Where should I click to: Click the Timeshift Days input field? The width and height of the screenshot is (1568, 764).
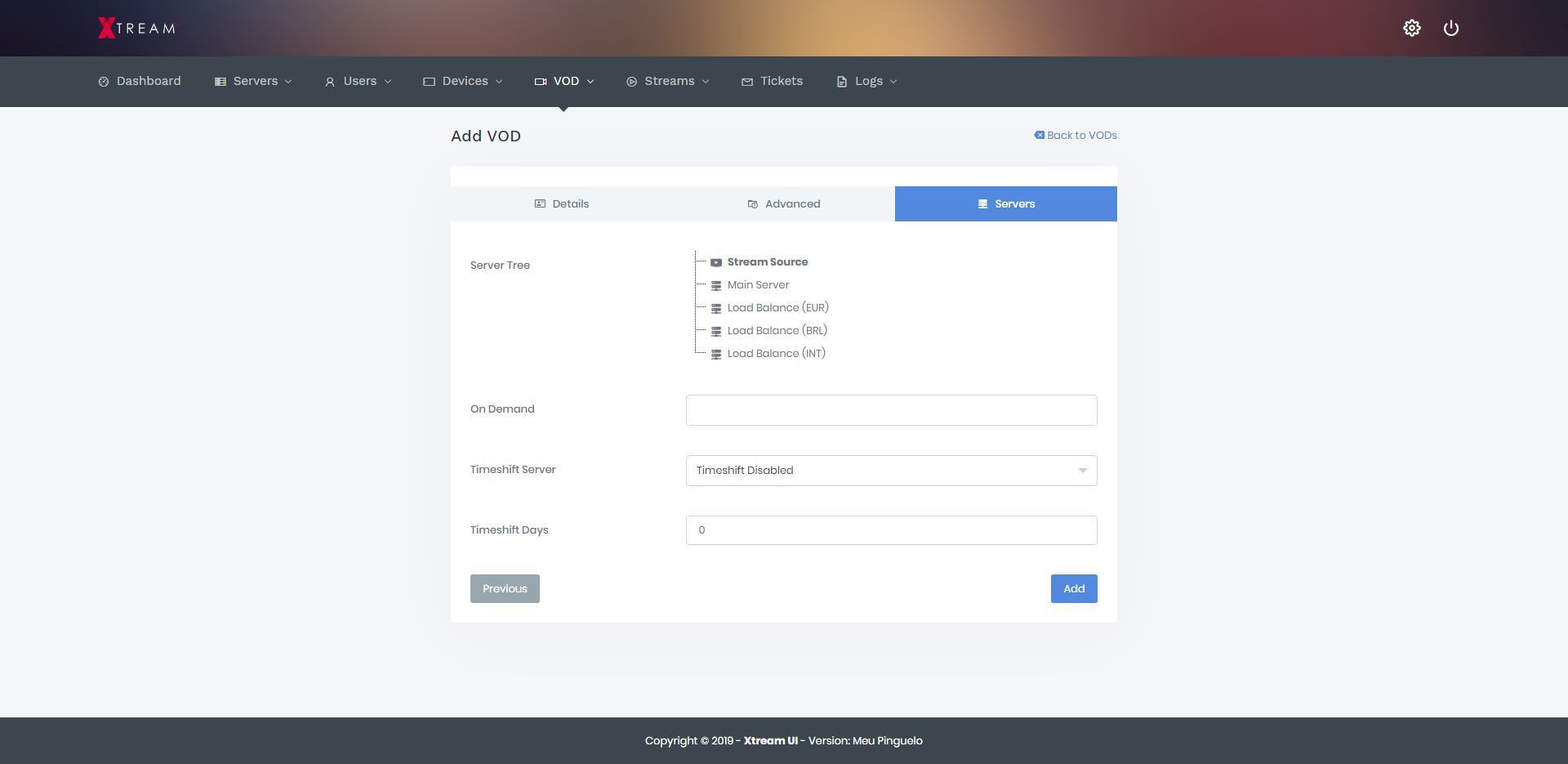(891, 530)
